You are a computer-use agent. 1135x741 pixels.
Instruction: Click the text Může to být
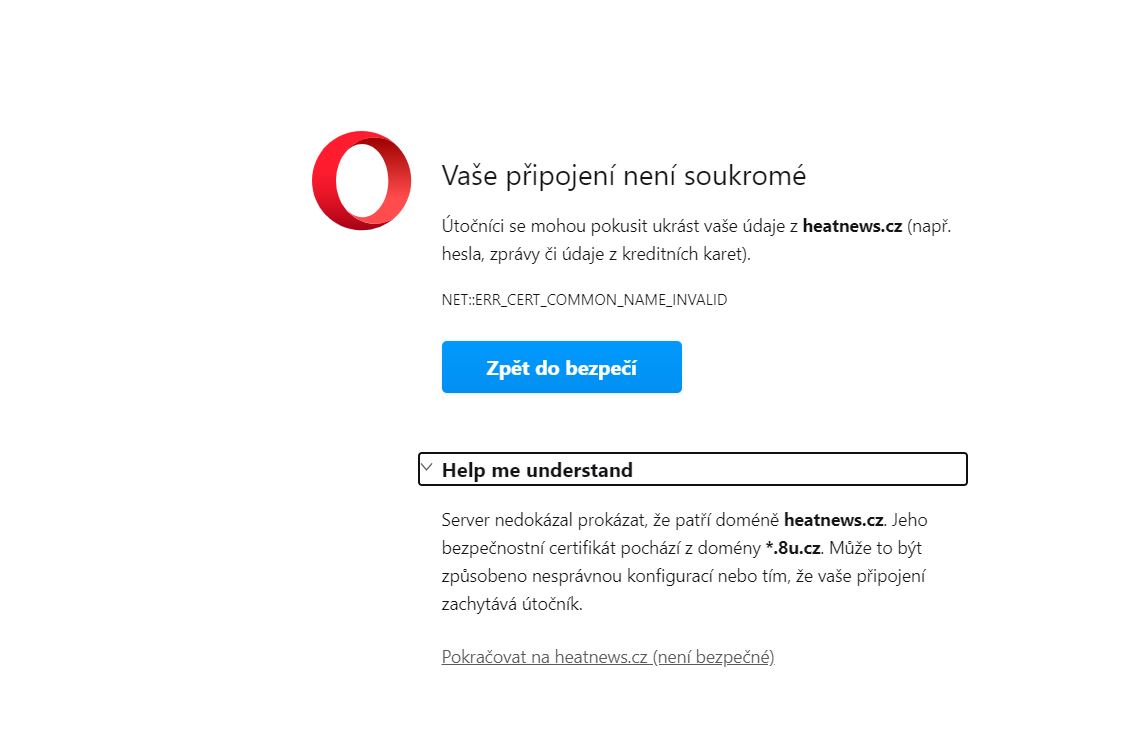tap(875, 548)
